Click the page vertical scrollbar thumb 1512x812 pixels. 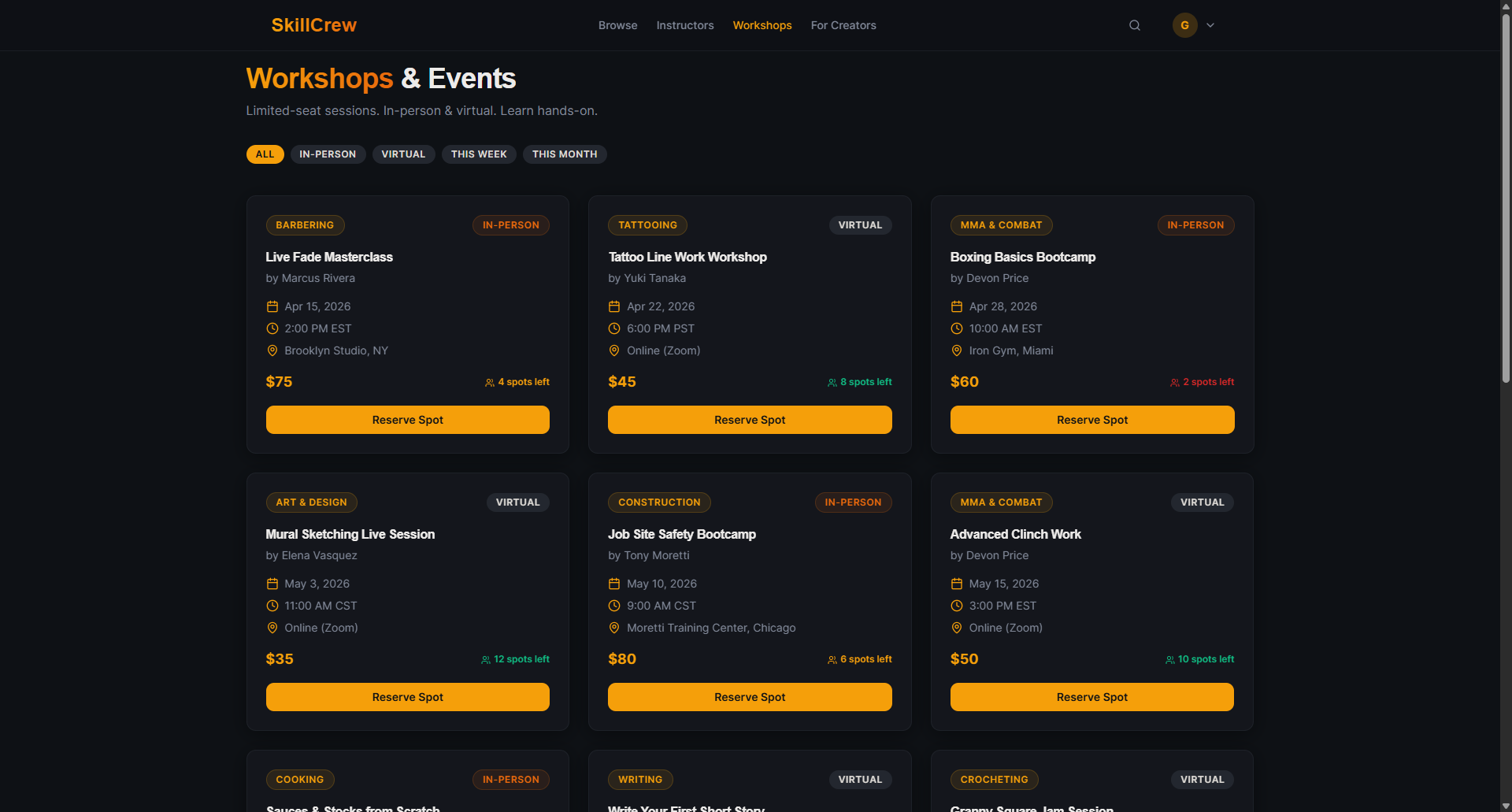pyautogui.click(x=1506, y=197)
